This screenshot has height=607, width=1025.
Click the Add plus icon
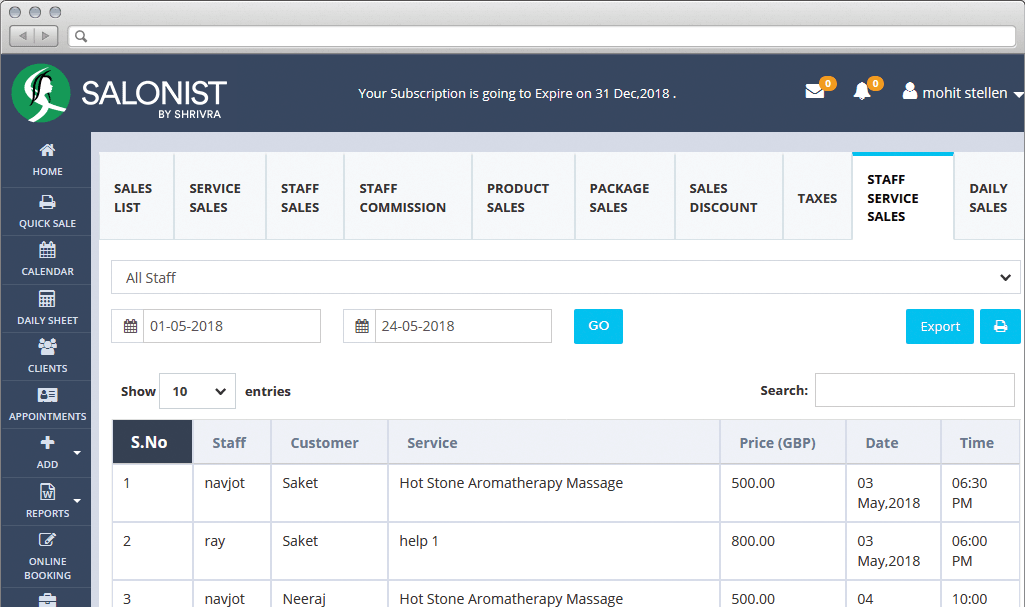point(47,443)
